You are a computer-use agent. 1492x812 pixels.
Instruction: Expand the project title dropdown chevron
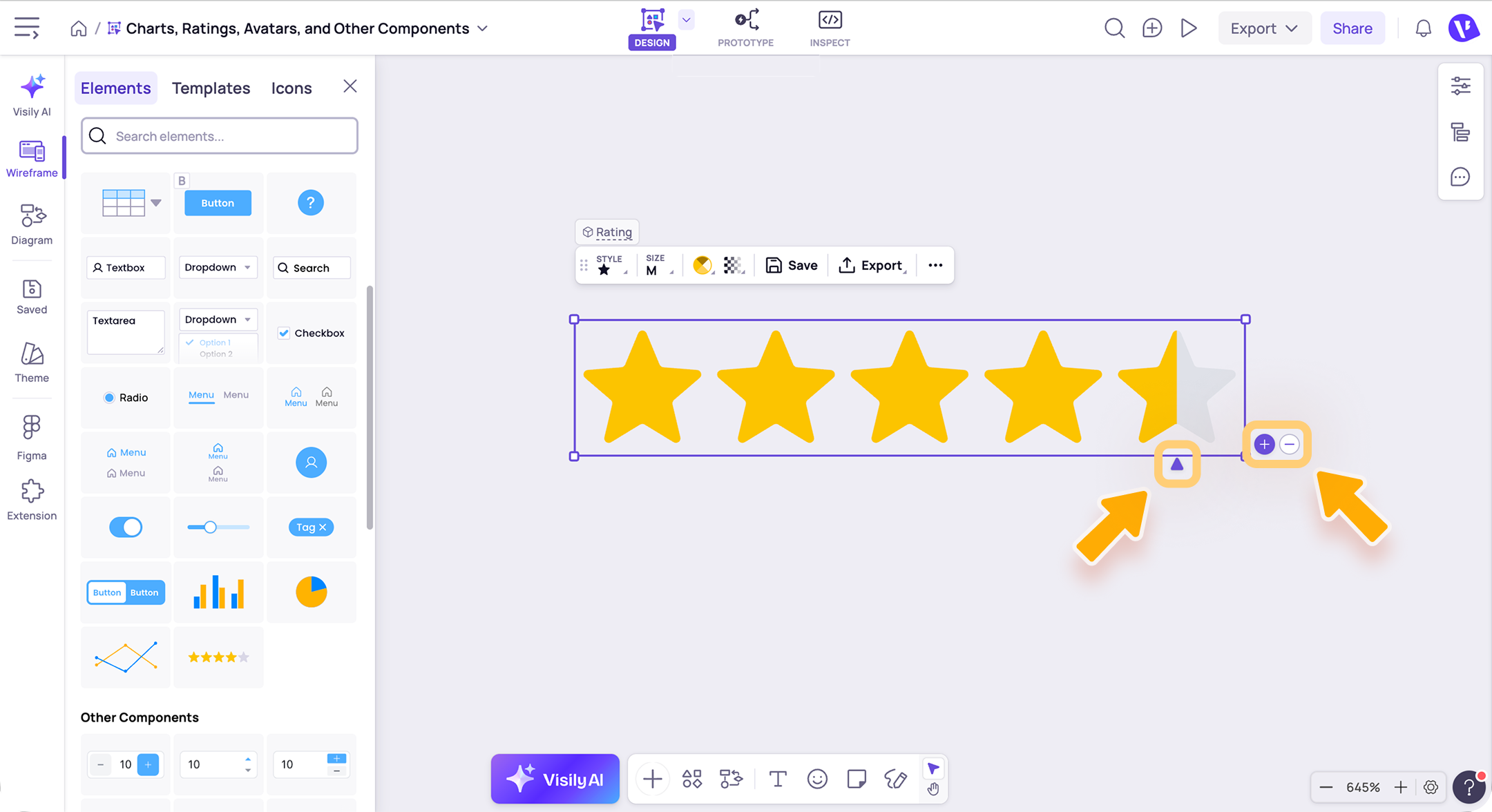point(483,28)
